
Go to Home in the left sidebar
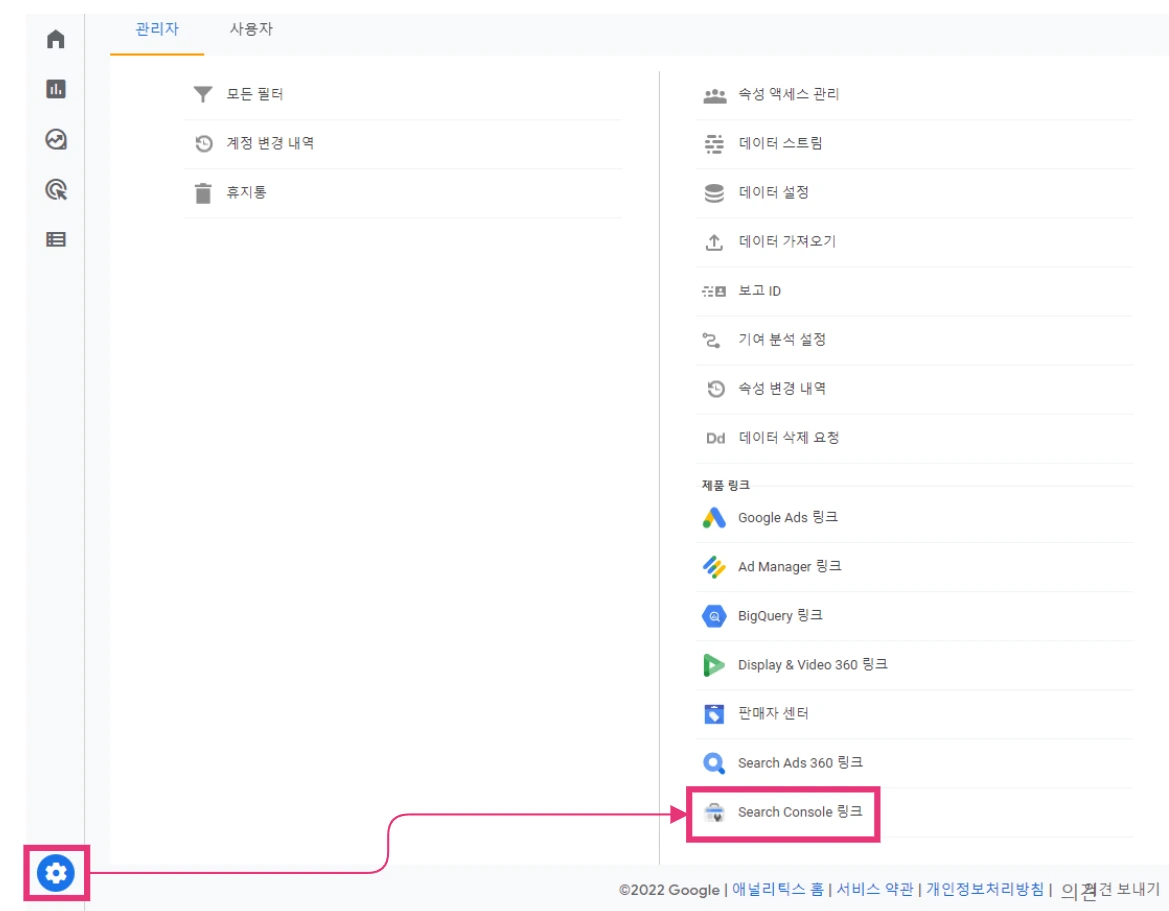click(56, 39)
